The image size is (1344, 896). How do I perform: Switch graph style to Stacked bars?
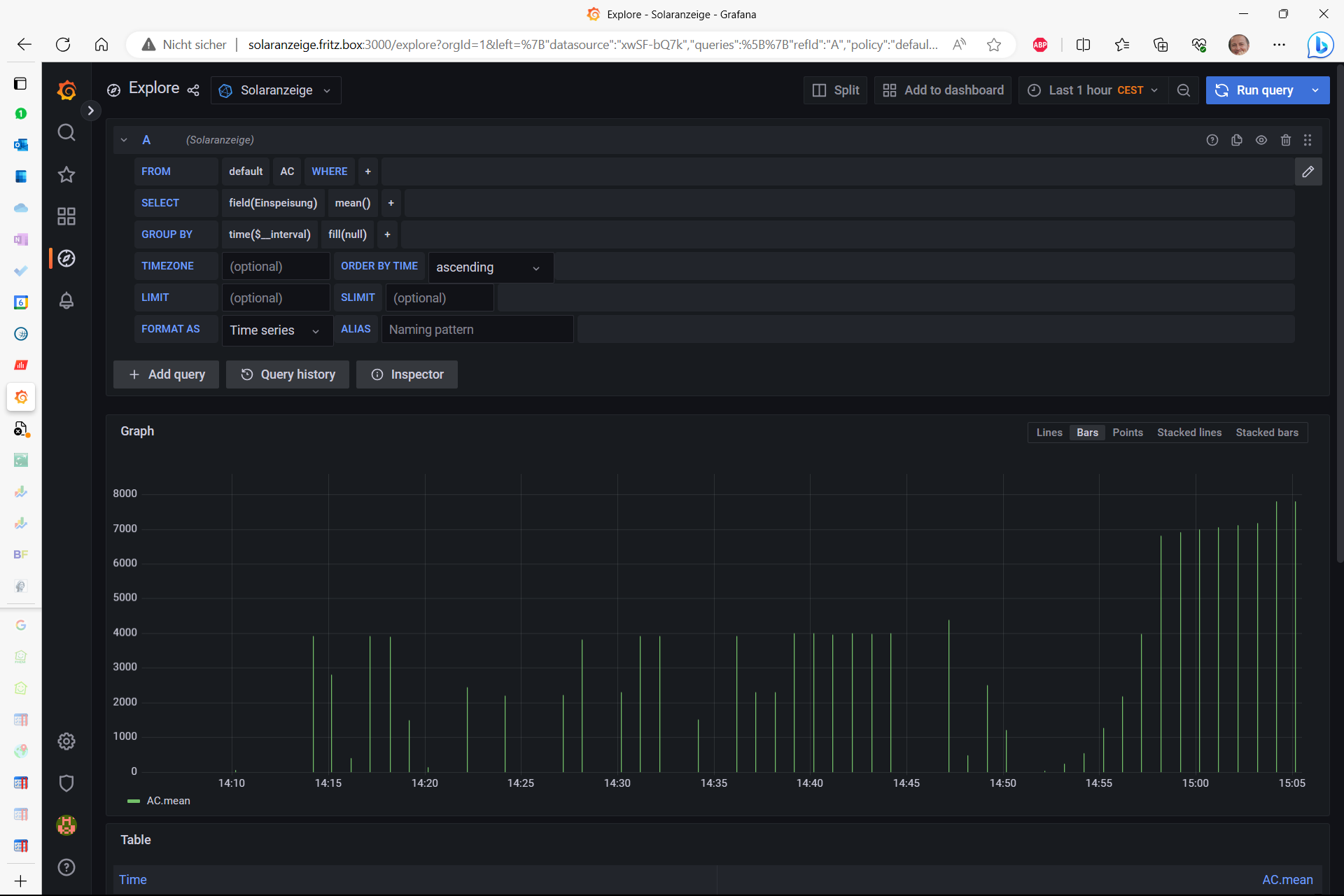[x=1266, y=433]
